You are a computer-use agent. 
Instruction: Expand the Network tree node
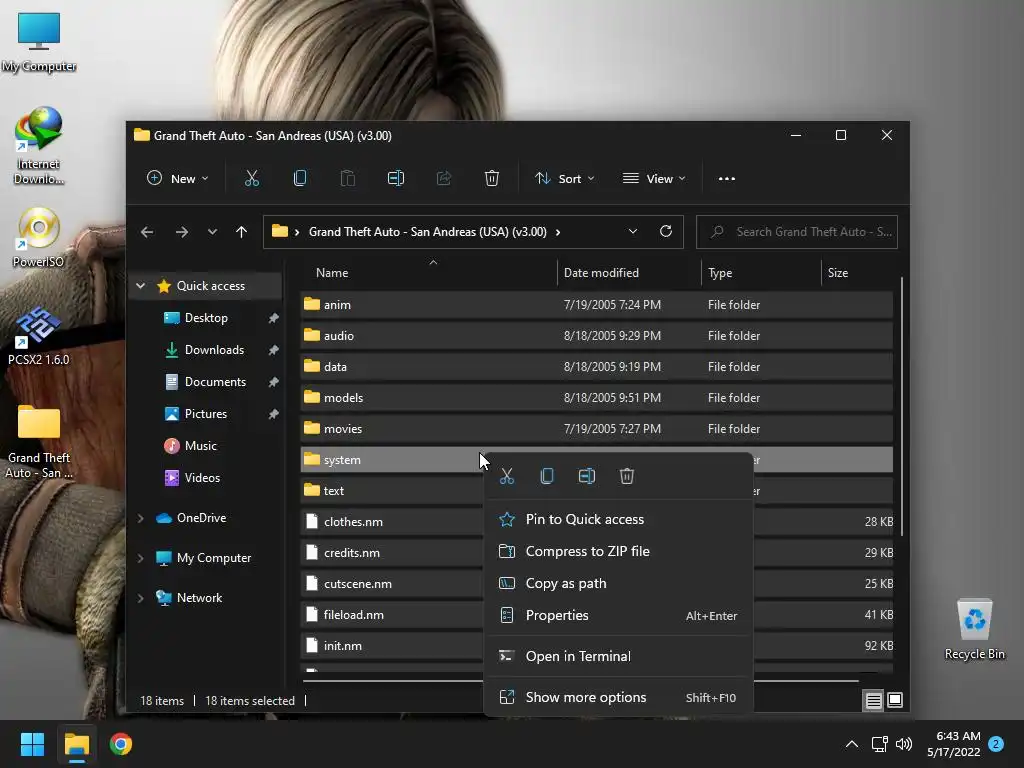coord(140,598)
